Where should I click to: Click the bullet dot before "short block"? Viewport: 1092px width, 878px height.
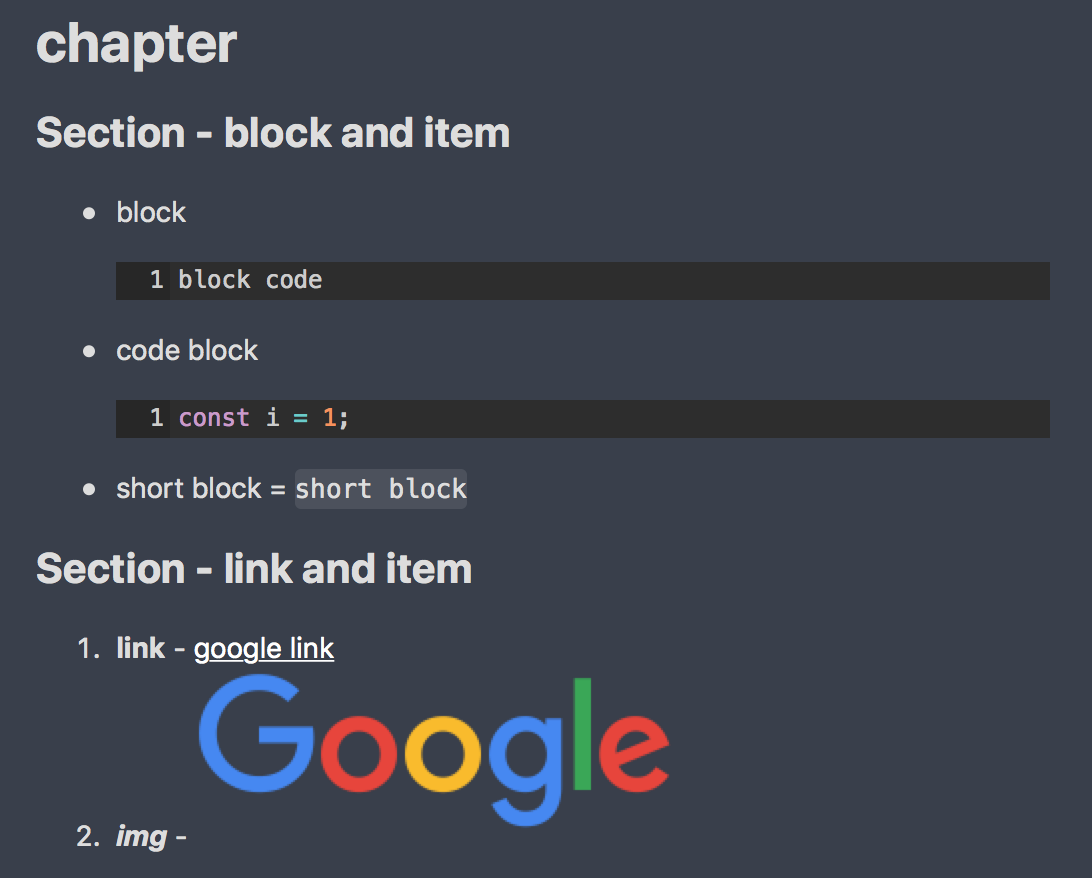coord(90,489)
